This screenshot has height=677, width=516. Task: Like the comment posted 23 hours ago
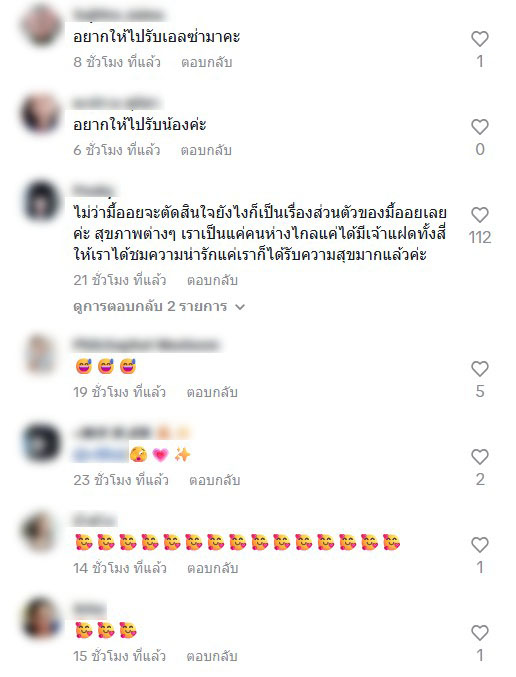[x=479, y=457]
